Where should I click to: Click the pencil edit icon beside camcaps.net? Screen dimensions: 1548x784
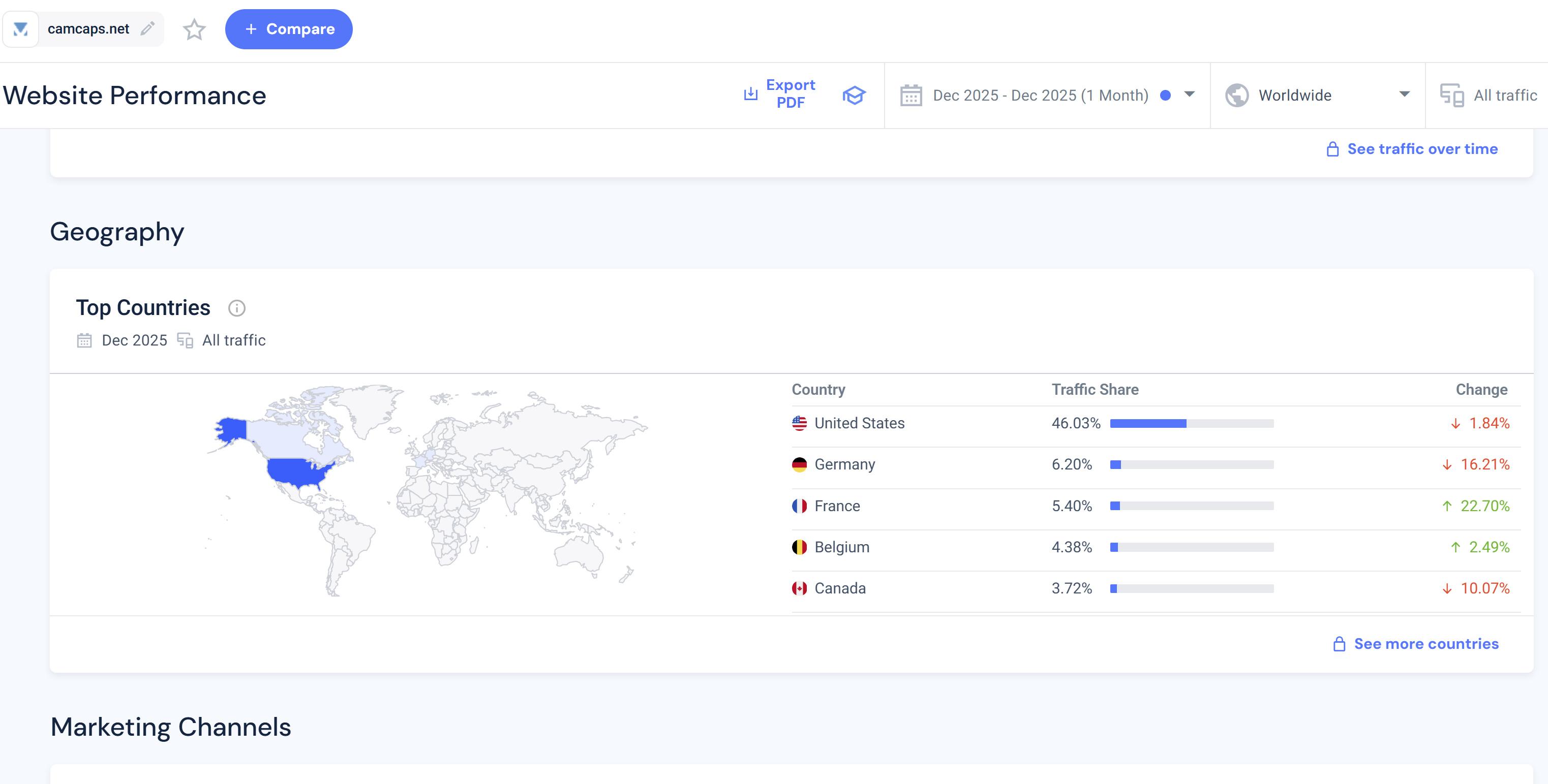point(147,29)
